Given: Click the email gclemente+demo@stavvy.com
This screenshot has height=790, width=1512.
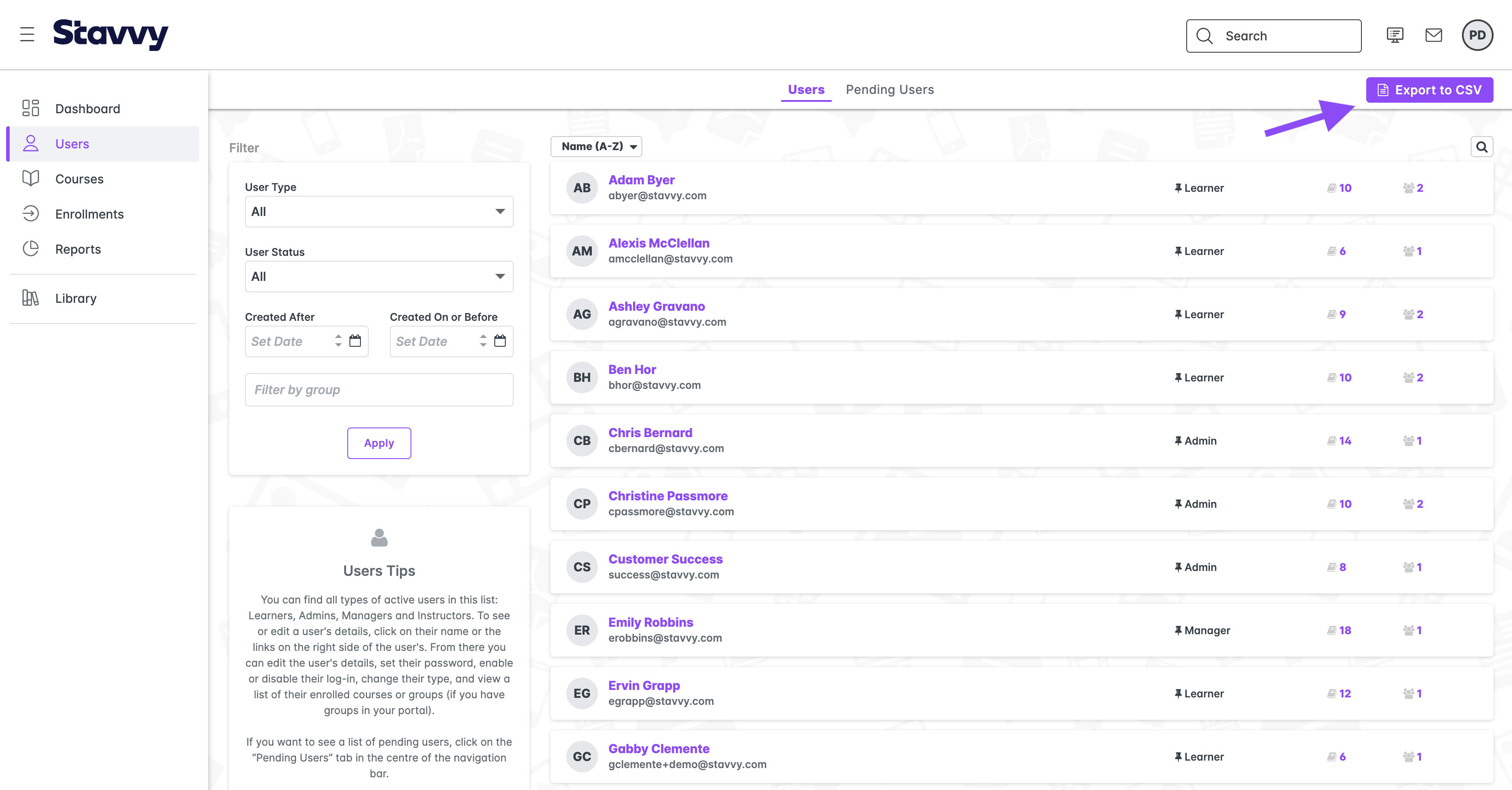Looking at the screenshot, I should [688, 764].
